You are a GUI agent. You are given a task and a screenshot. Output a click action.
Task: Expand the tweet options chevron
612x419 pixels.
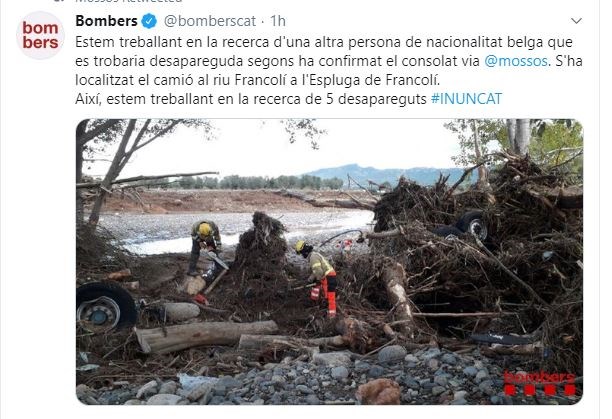(576, 20)
